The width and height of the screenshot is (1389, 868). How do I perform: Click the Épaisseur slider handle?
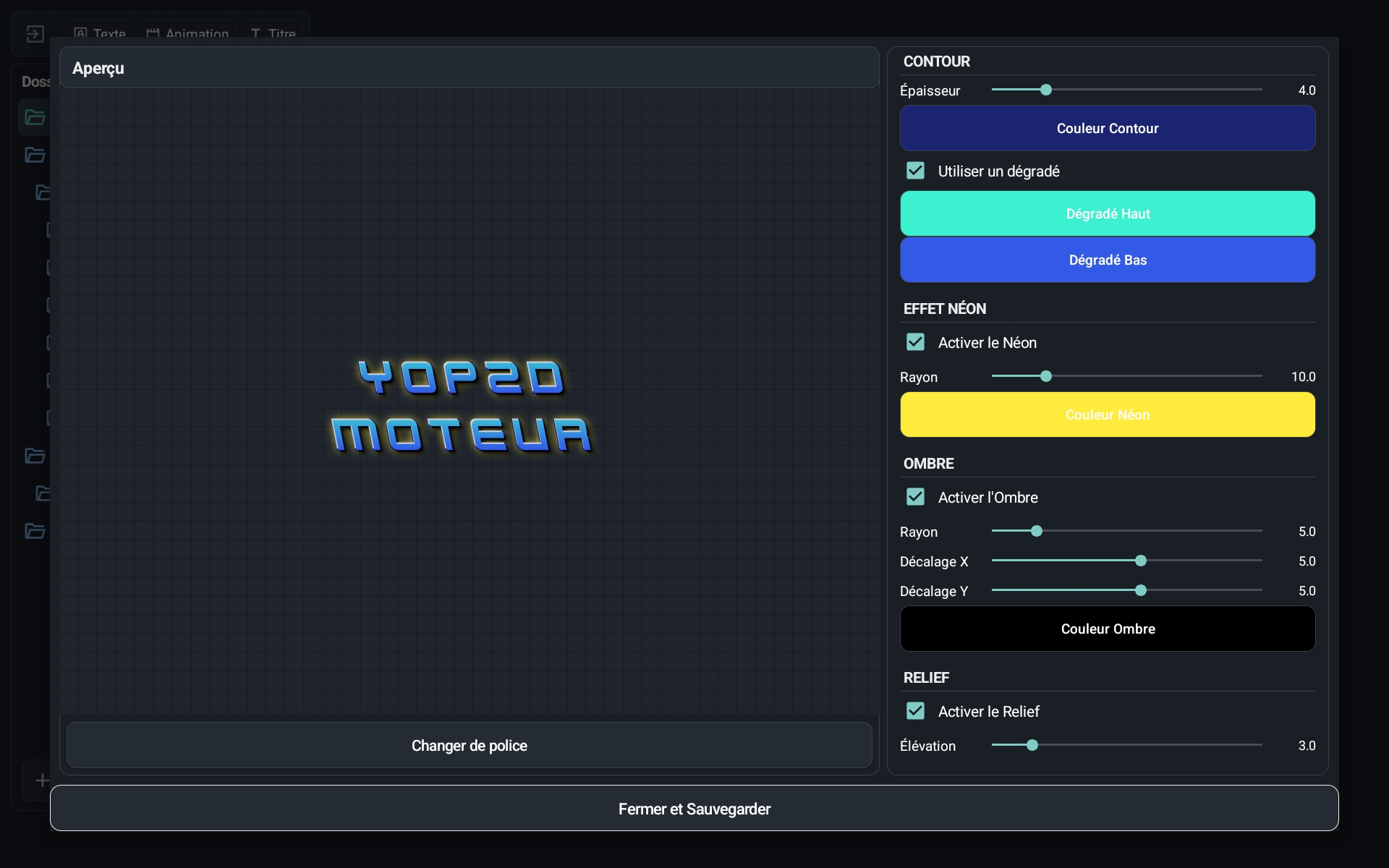point(1046,90)
